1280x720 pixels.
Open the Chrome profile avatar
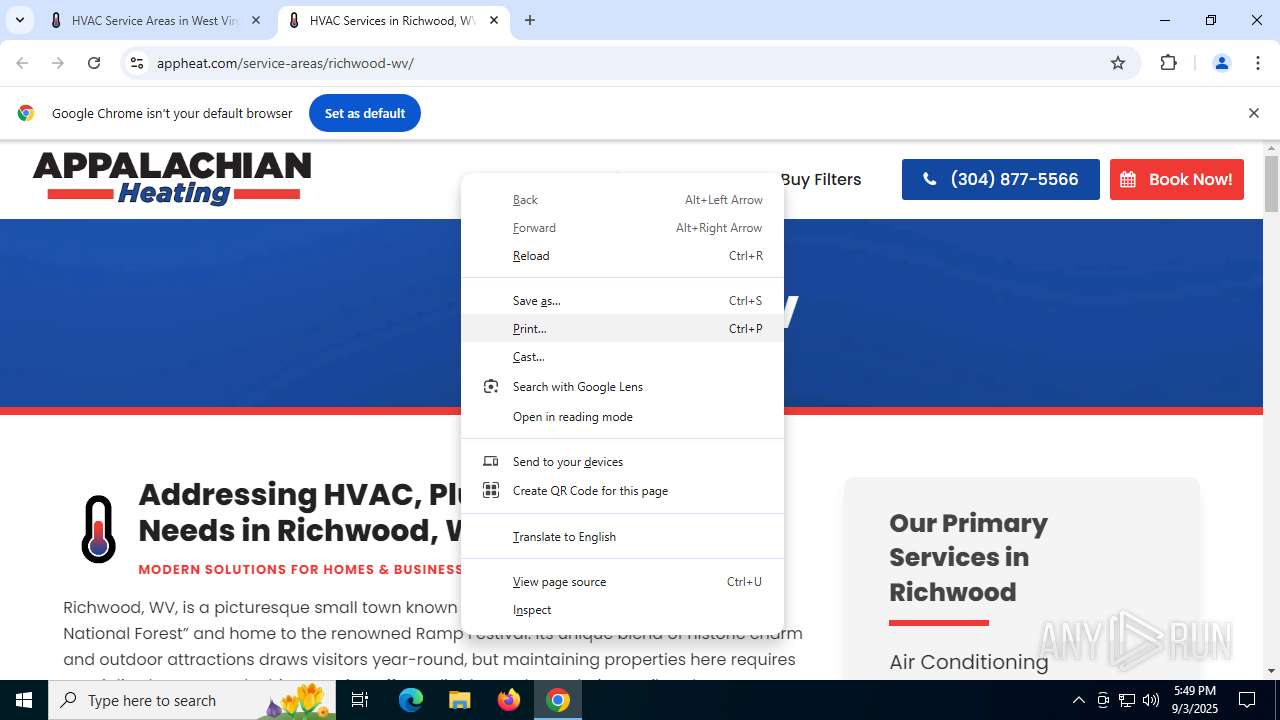[x=1221, y=63]
